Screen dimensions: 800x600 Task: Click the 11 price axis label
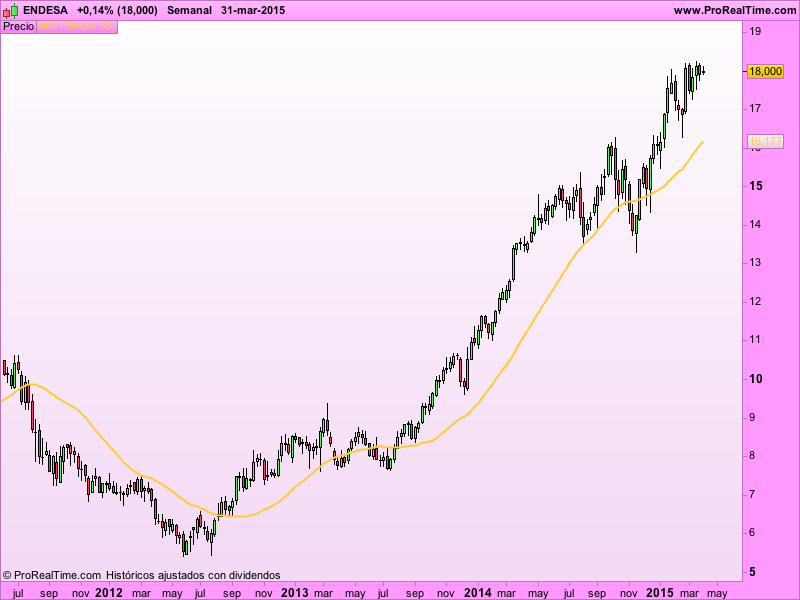point(755,340)
